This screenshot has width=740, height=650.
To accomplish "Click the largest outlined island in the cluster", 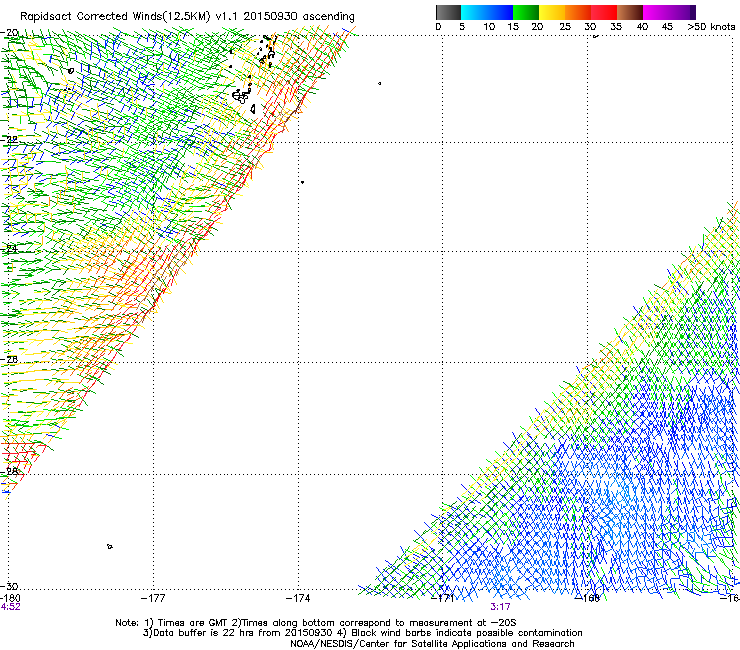I will pyautogui.click(x=240, y=97).
